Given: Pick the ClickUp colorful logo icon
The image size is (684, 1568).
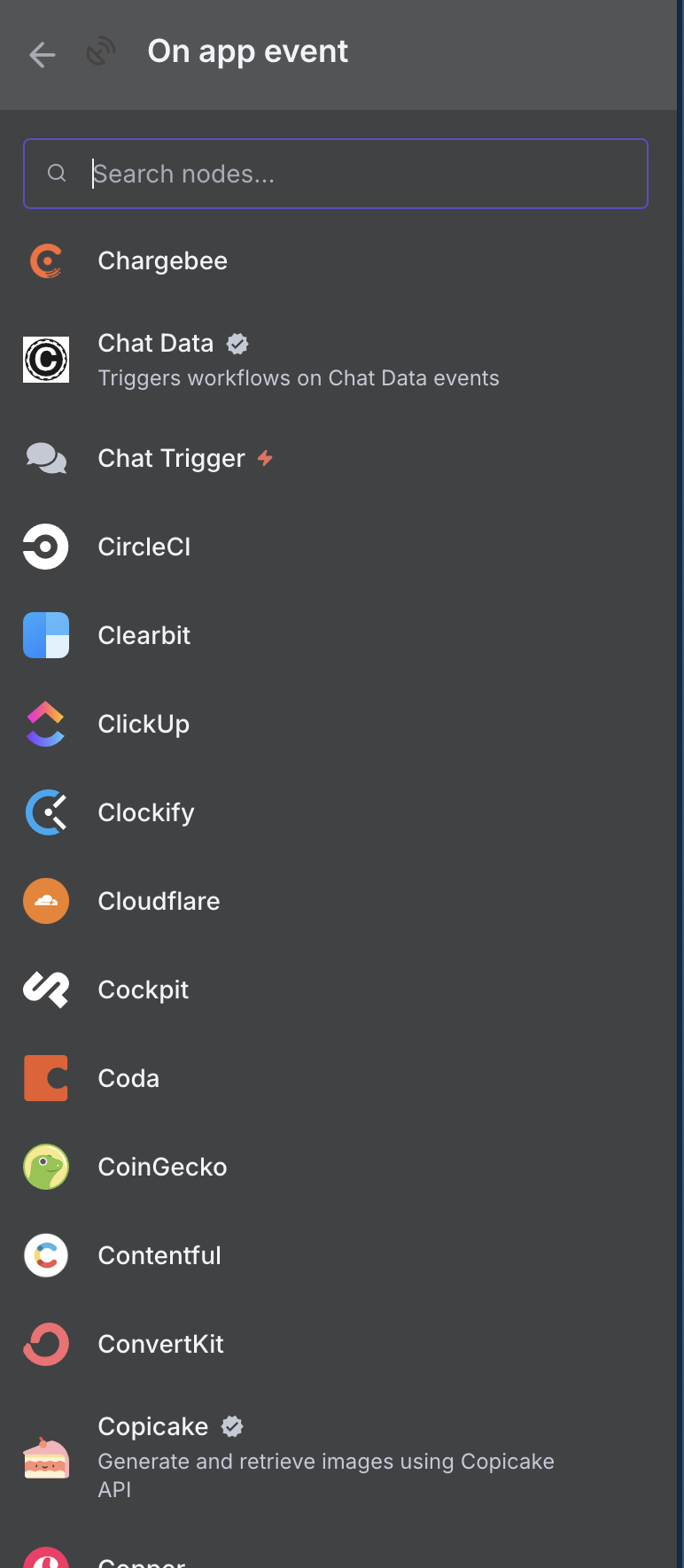Looking at the screenshot, I should pyautogui.click(x=46, y=724).
